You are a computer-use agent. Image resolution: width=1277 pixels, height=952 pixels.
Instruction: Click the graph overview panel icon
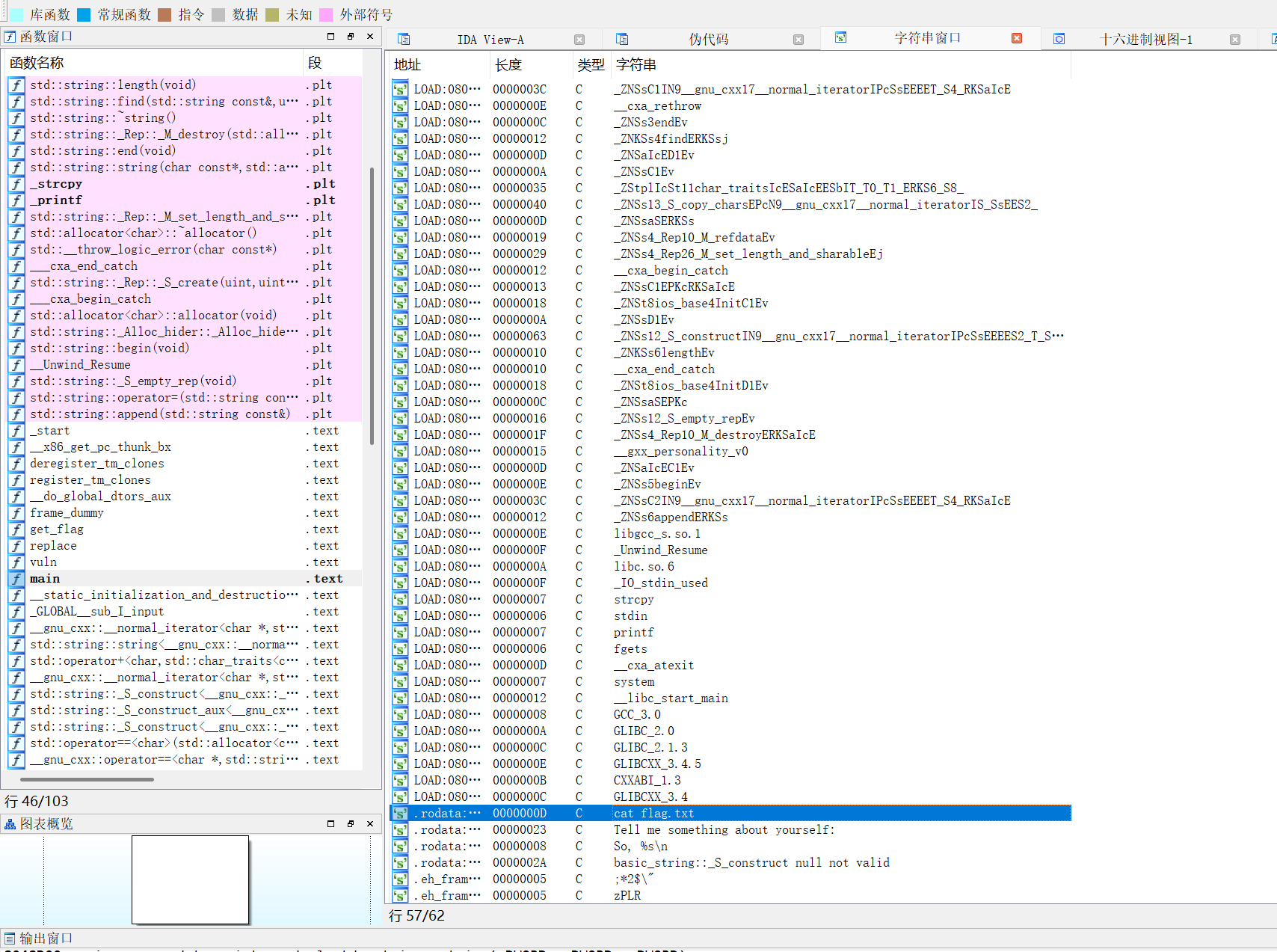[10, 824]
